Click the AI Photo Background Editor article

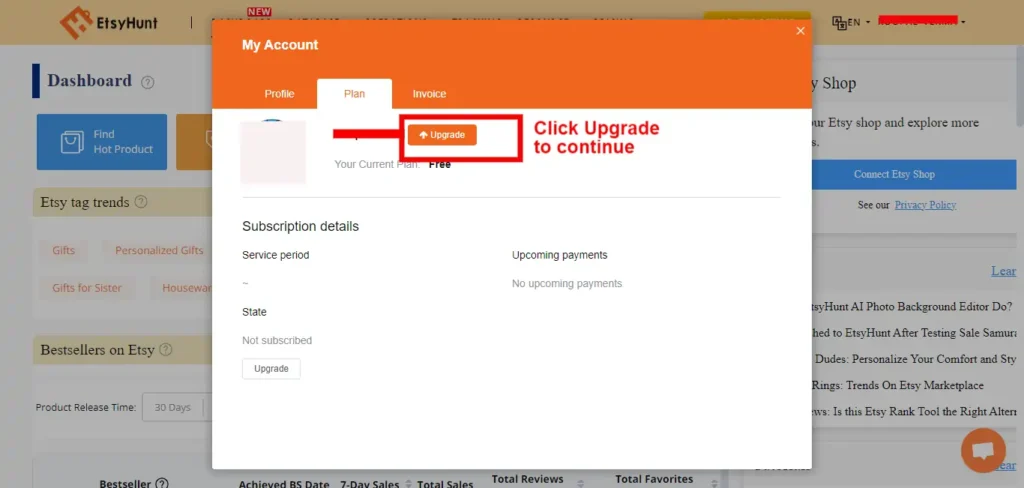(x=914, y=306)
